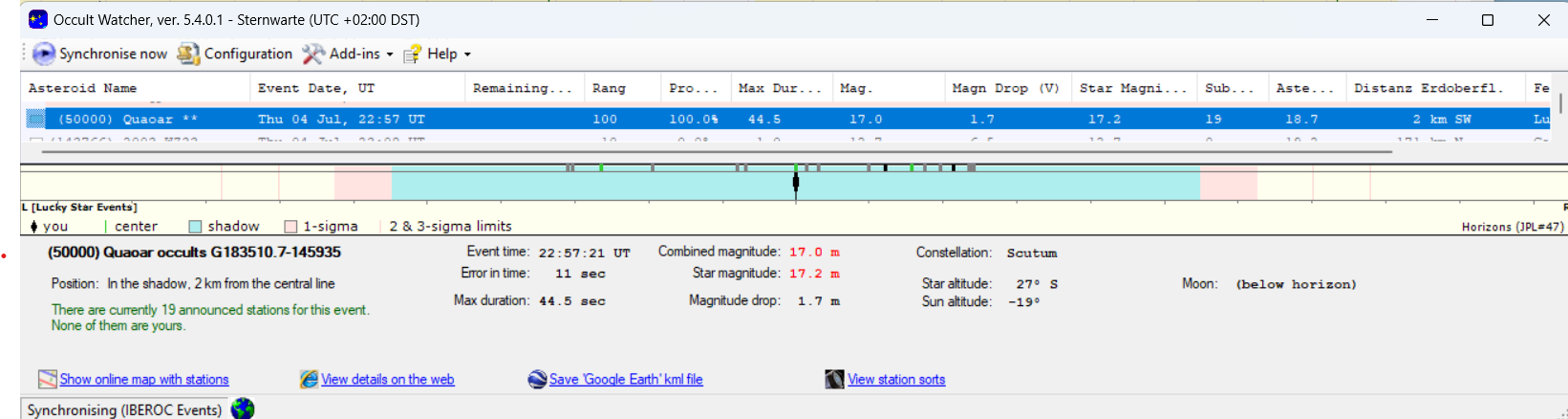The image size is (1568, 419).
Task: Click the station sorts icon
Action: tap(834, 380)
